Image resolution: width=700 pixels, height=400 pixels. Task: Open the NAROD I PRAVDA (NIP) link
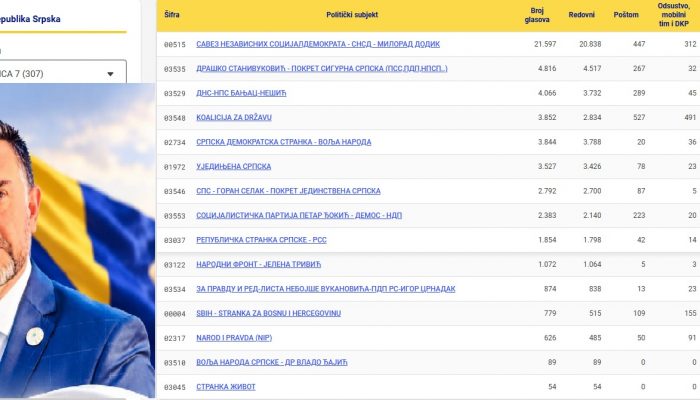tap(234, 338)
